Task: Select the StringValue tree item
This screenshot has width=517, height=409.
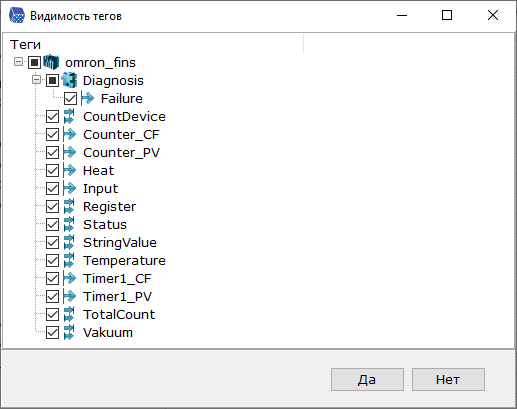Action: pyautogui.click(x=120, y=242)
